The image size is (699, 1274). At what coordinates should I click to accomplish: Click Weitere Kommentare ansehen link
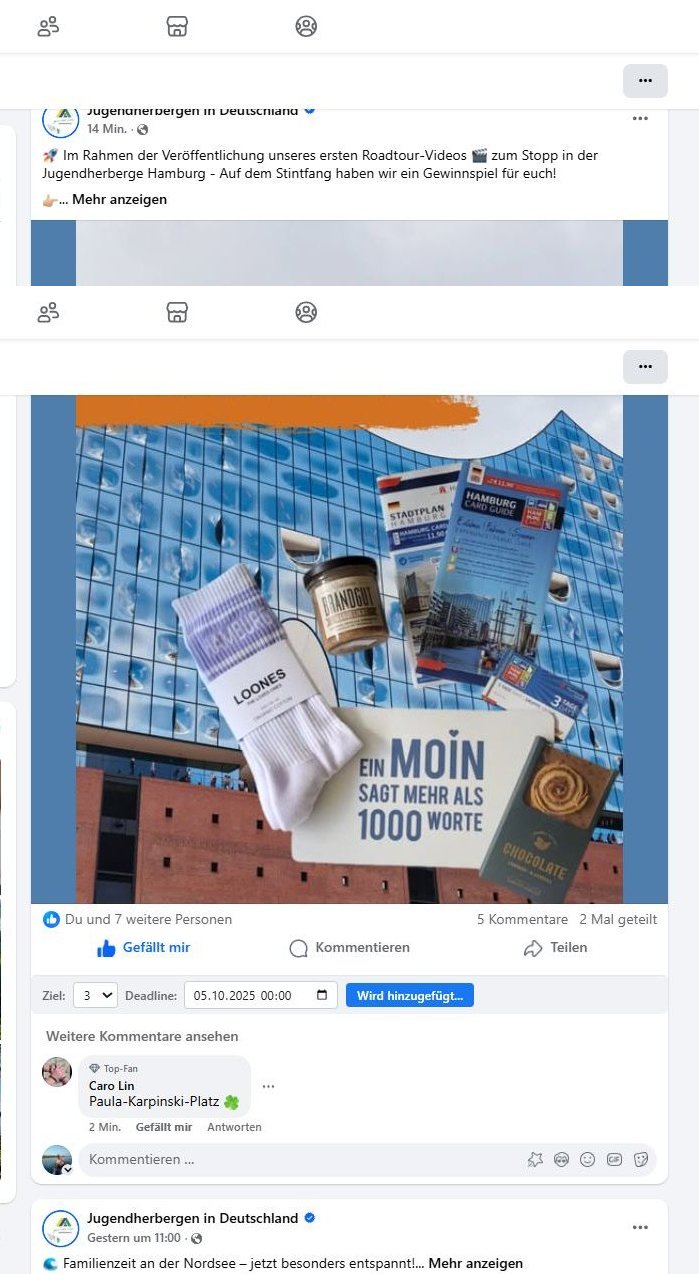coord(142,1036)
